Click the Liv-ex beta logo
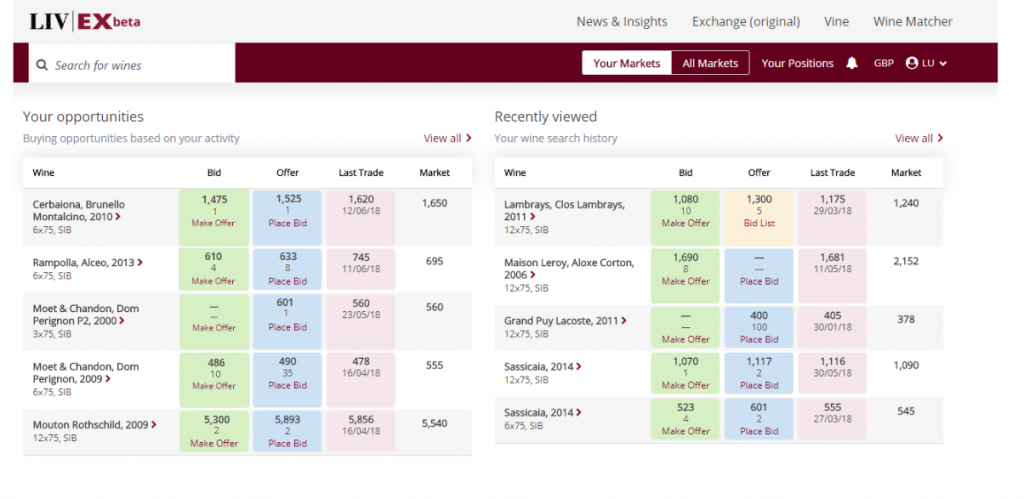1024x499 pixels. coord(85,22)
